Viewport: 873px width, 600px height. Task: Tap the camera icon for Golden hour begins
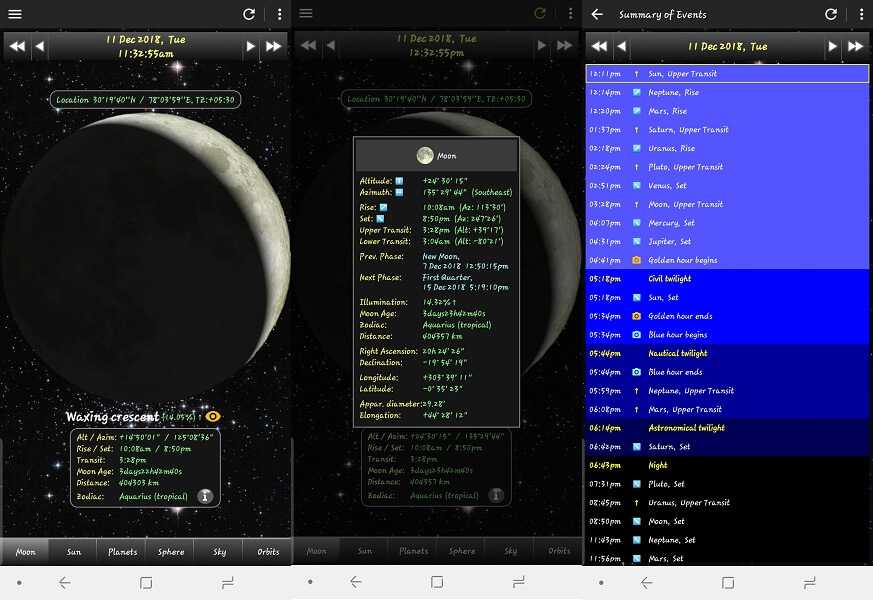pos(636,260)
